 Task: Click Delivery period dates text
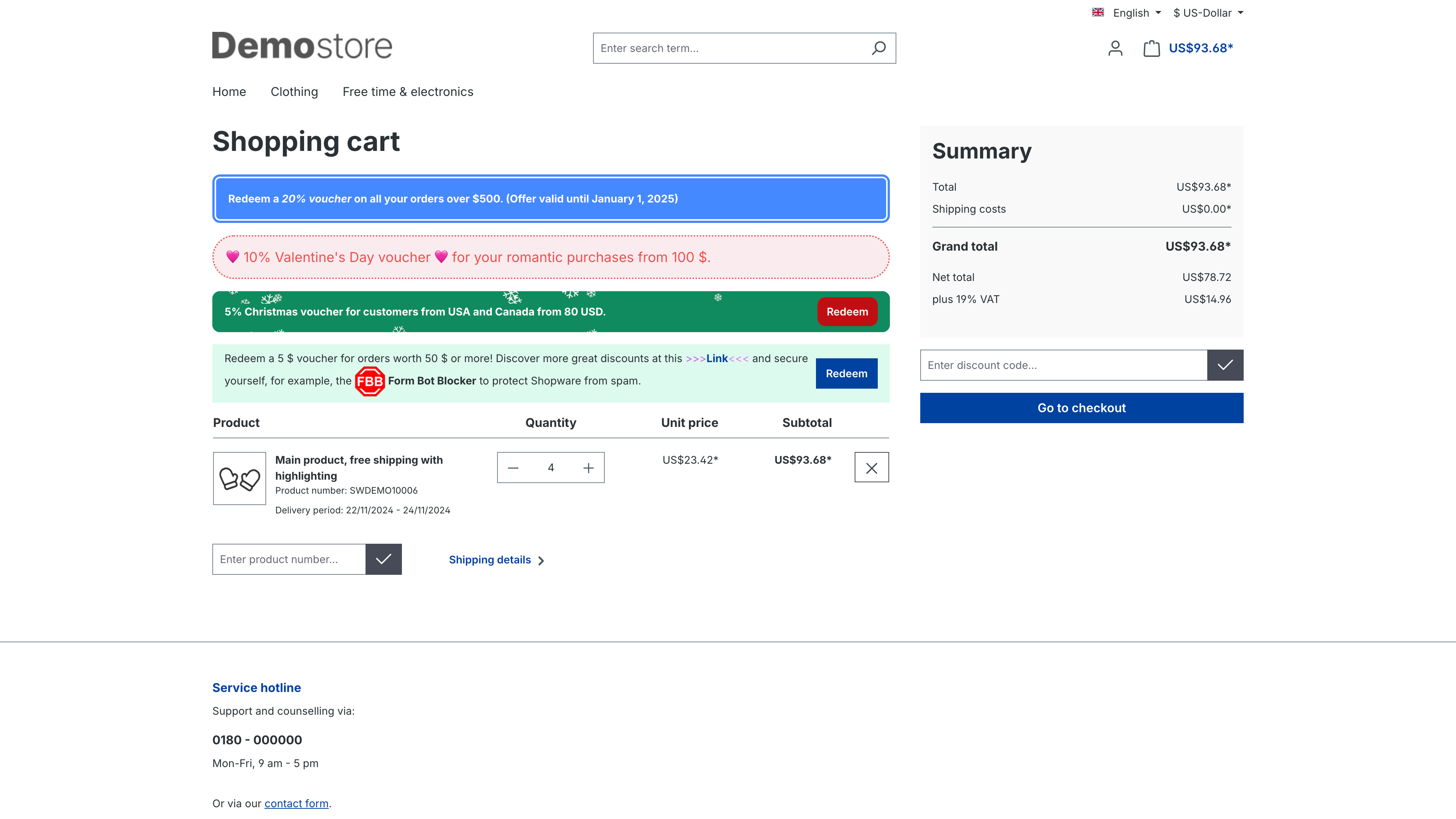tap(363, 510)
